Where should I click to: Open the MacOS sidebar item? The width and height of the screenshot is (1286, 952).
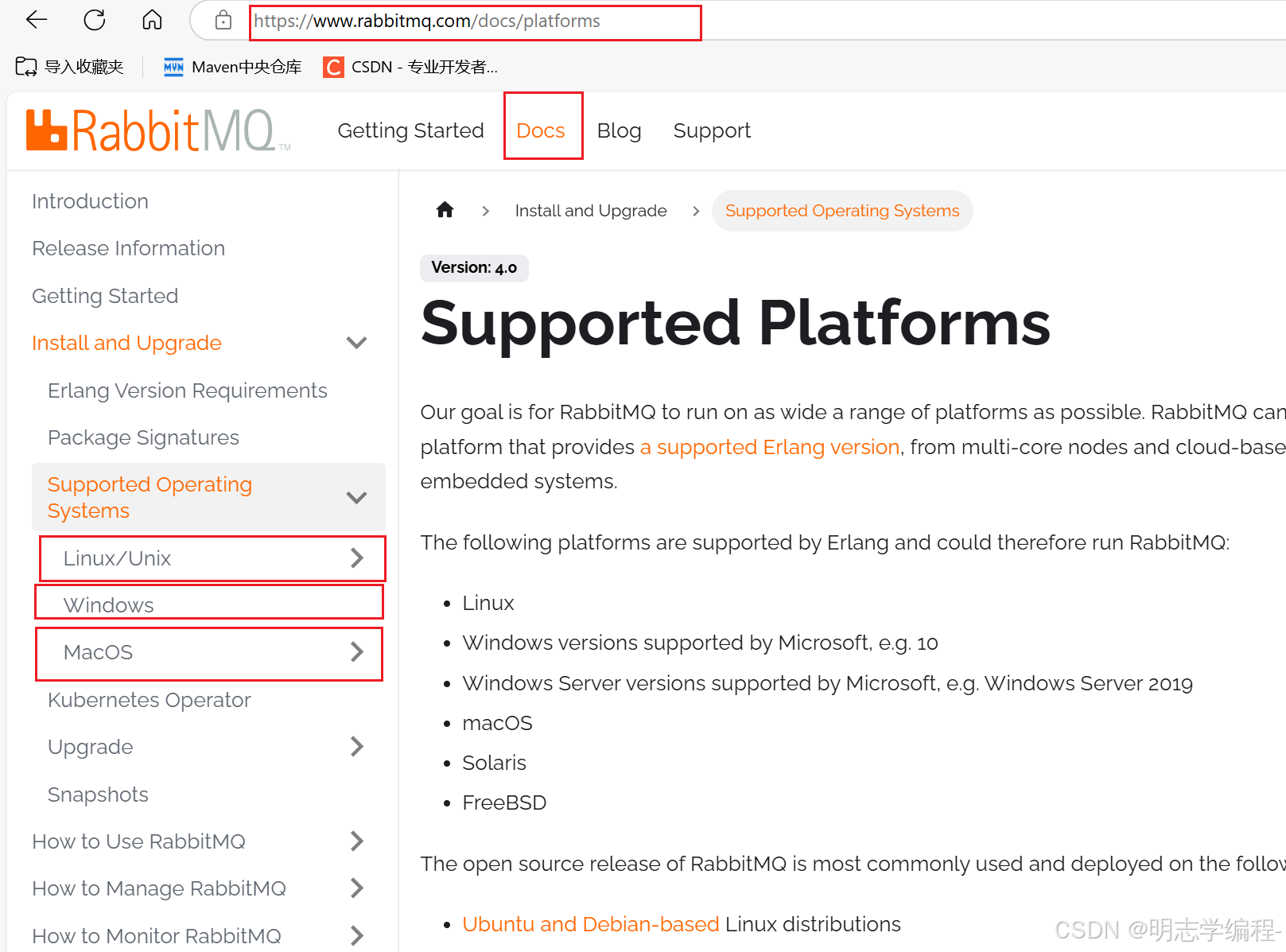pyautogui.click(x=98, y=652)
